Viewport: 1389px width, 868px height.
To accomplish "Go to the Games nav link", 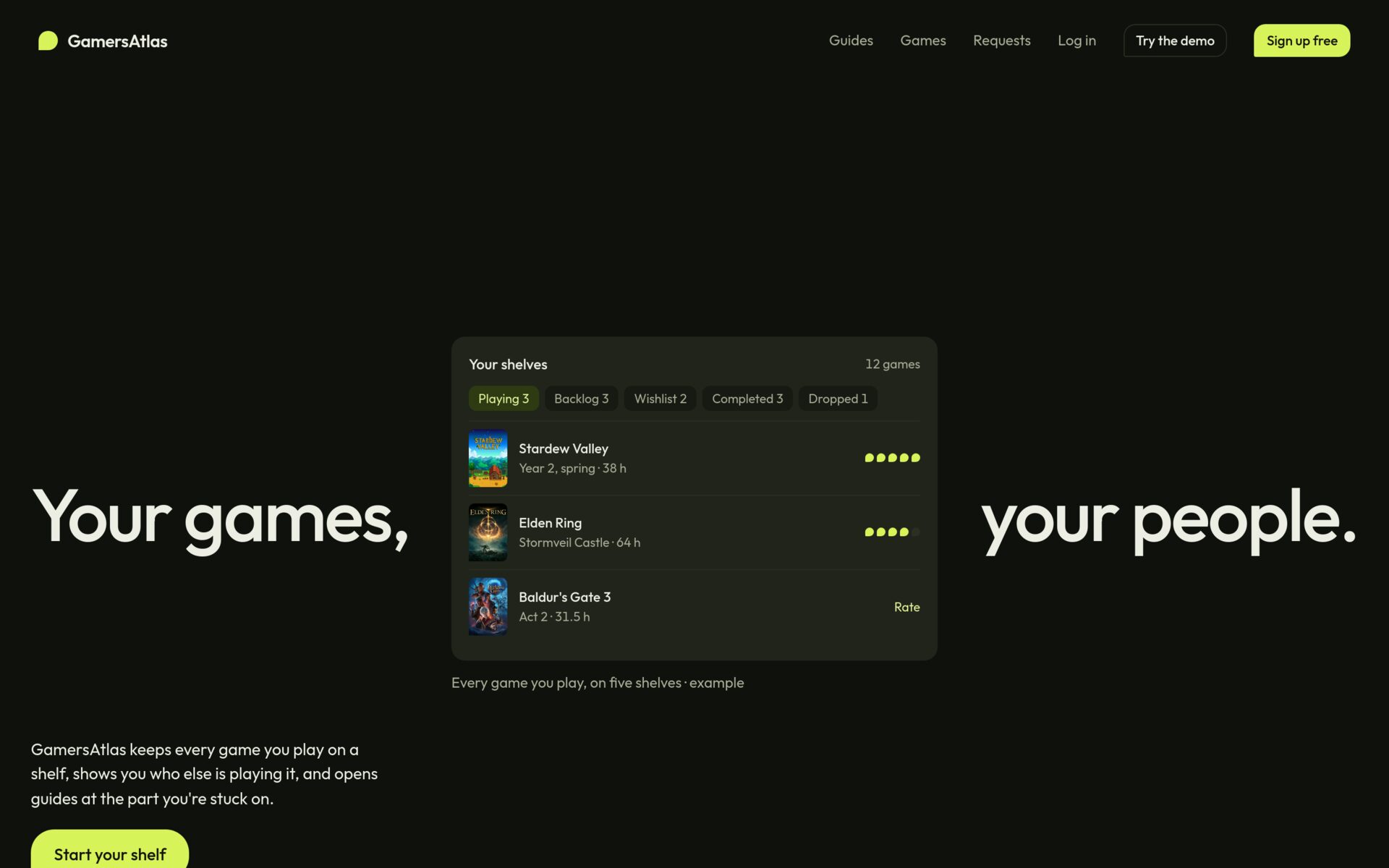I will [922, 41].
